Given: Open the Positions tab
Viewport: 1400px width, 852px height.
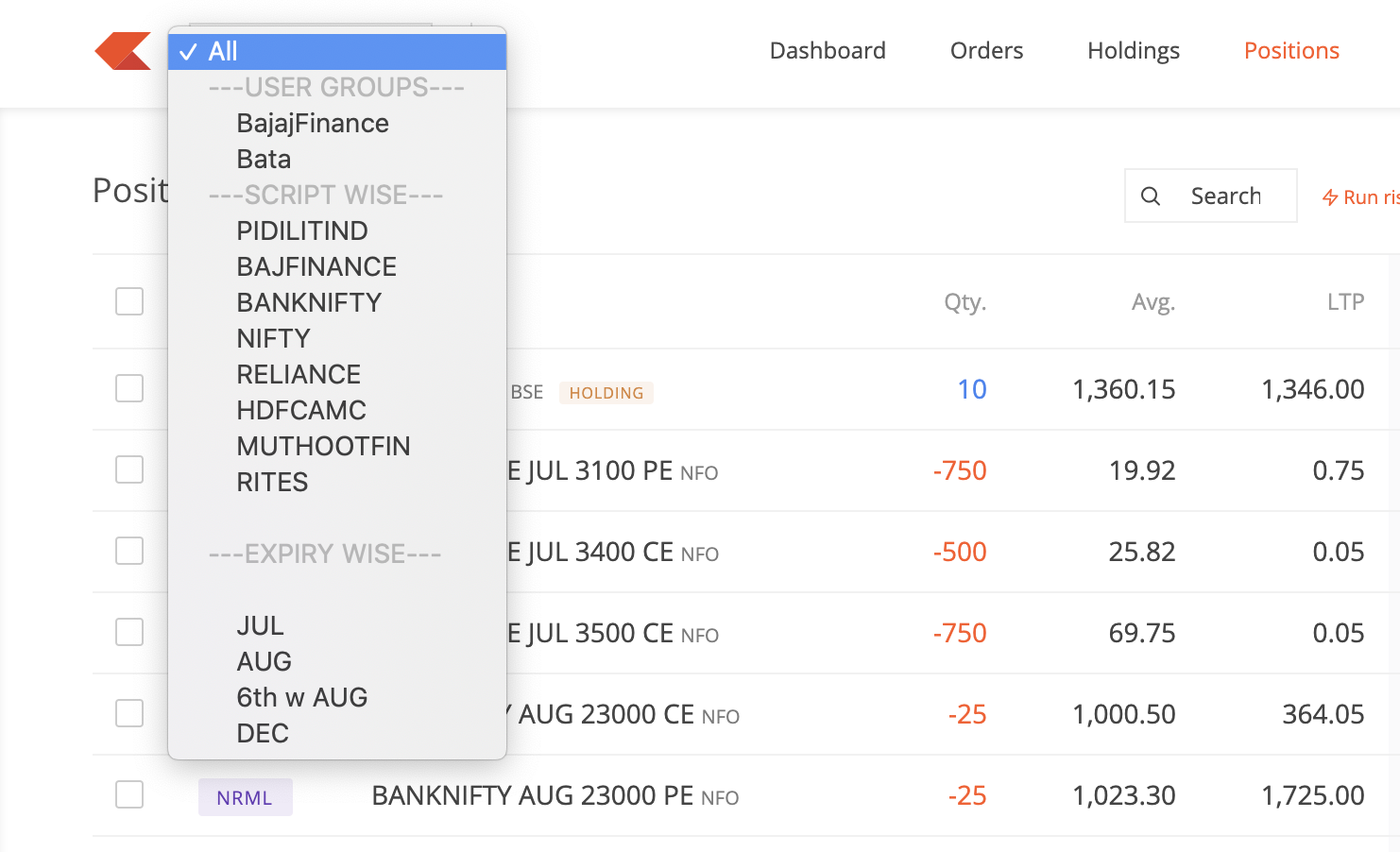Looking at the screenshot, I should pos(1291,51).
